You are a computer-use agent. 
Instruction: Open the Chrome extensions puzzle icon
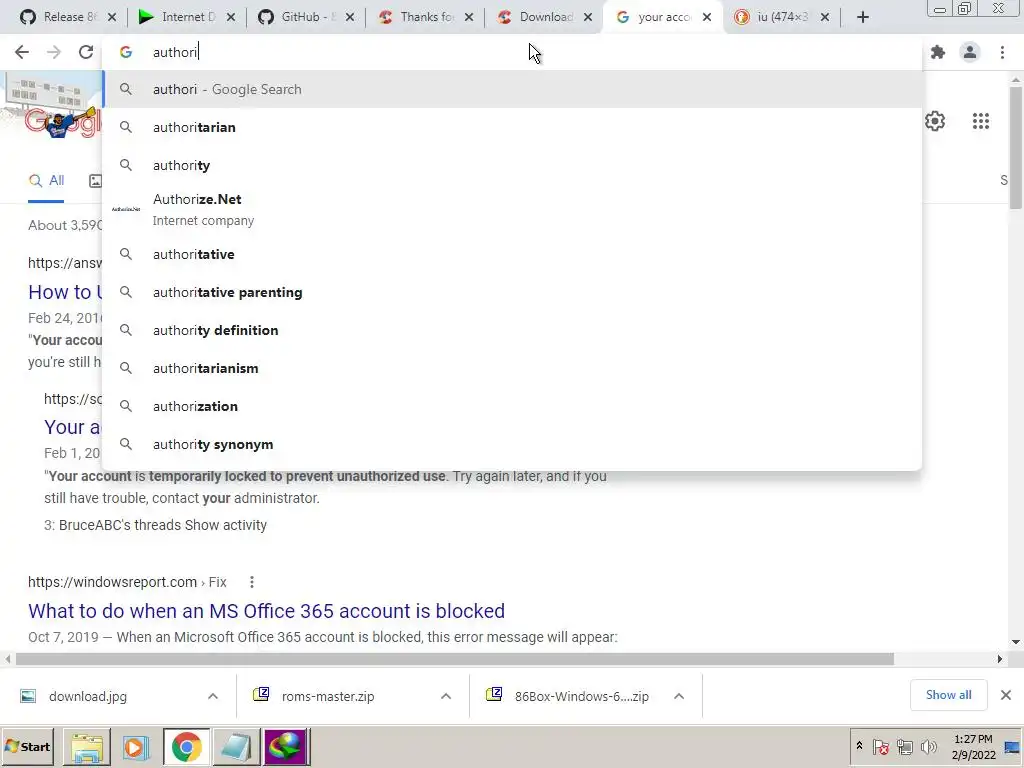pyautogui.click(x=938, y=52)
